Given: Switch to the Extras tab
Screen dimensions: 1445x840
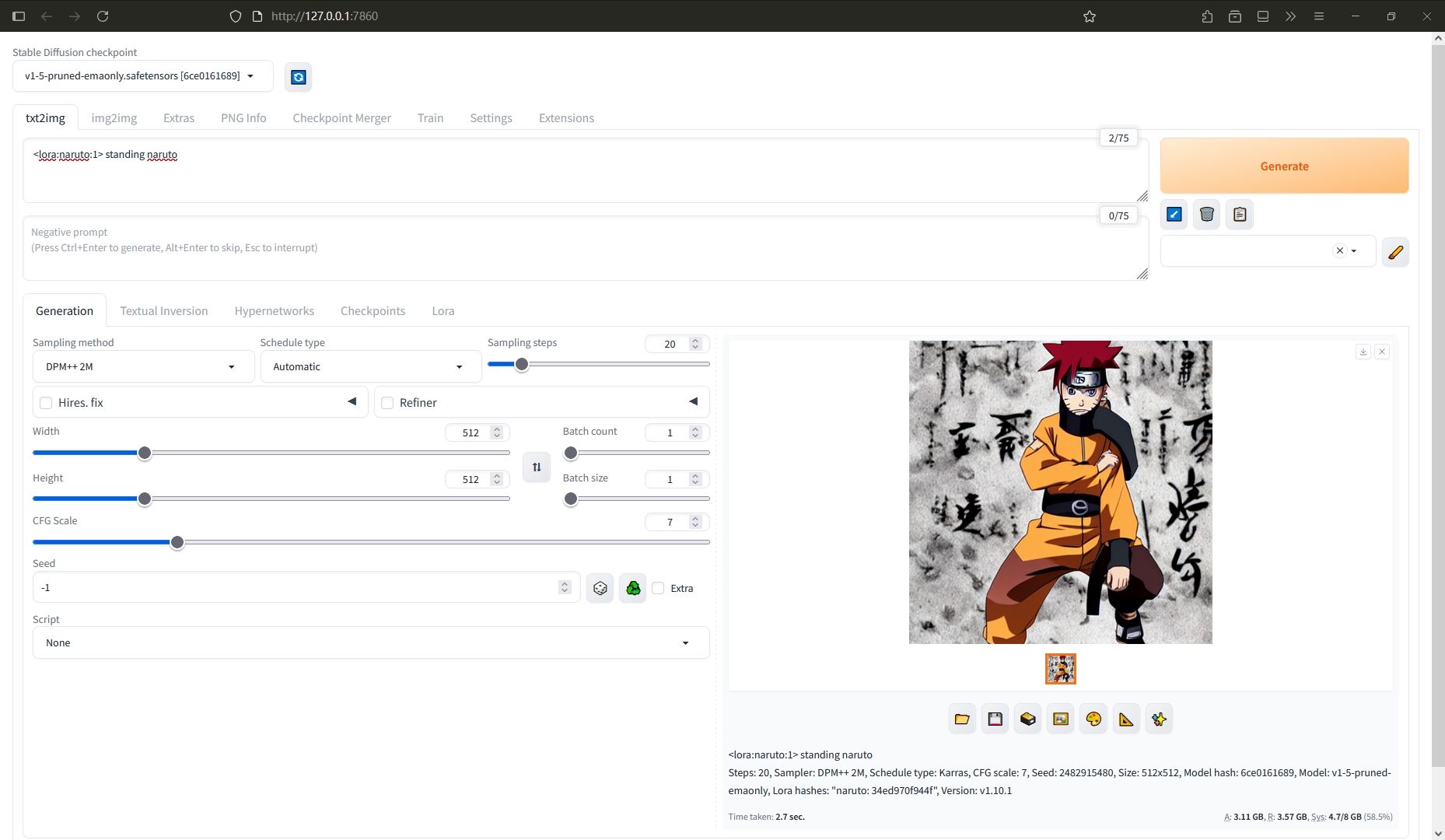Looking at the screenshot, I should 179,118.
